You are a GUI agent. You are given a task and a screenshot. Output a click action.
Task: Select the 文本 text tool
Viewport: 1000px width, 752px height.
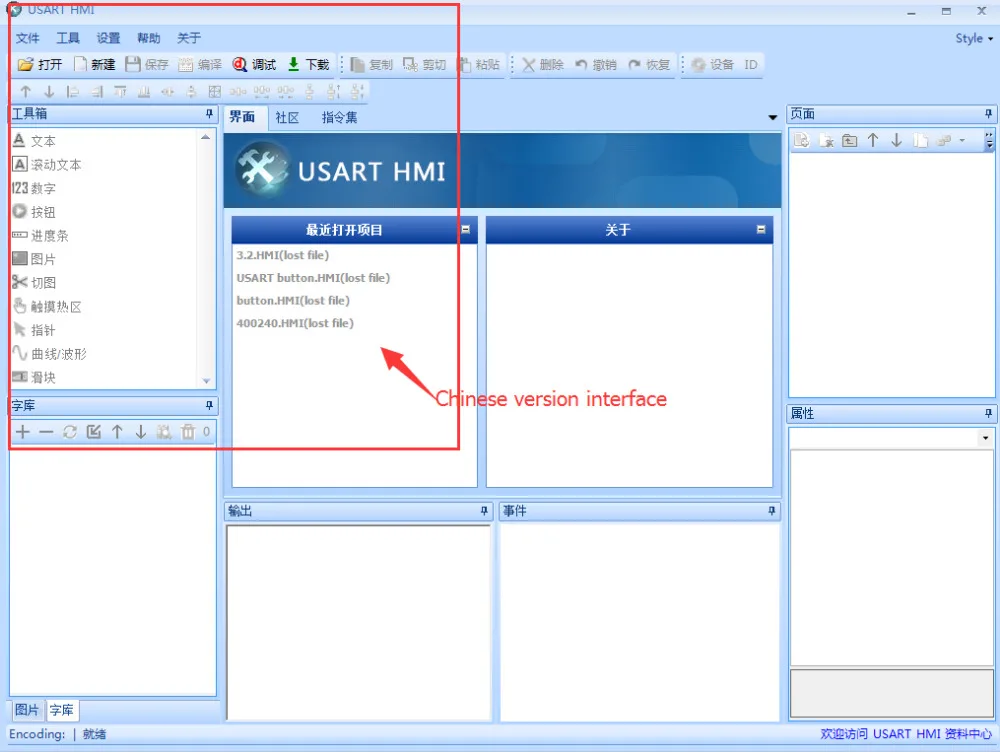coord(34,140)
